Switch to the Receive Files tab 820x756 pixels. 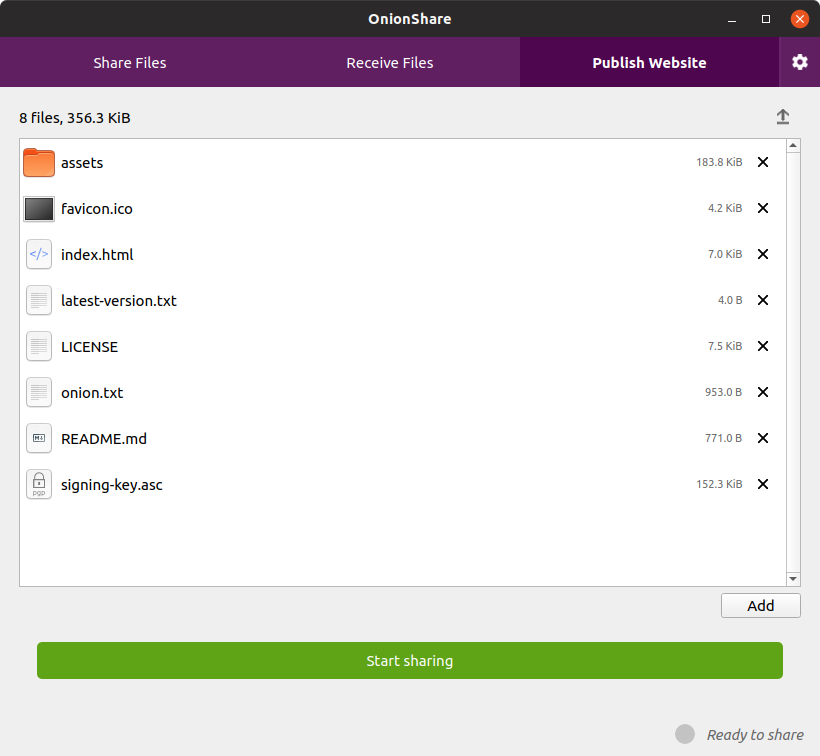pos(389,62)
